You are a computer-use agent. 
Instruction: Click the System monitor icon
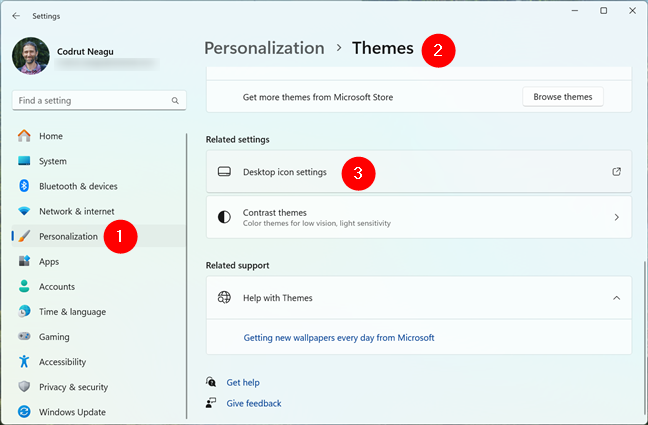(x=24, y=161)
